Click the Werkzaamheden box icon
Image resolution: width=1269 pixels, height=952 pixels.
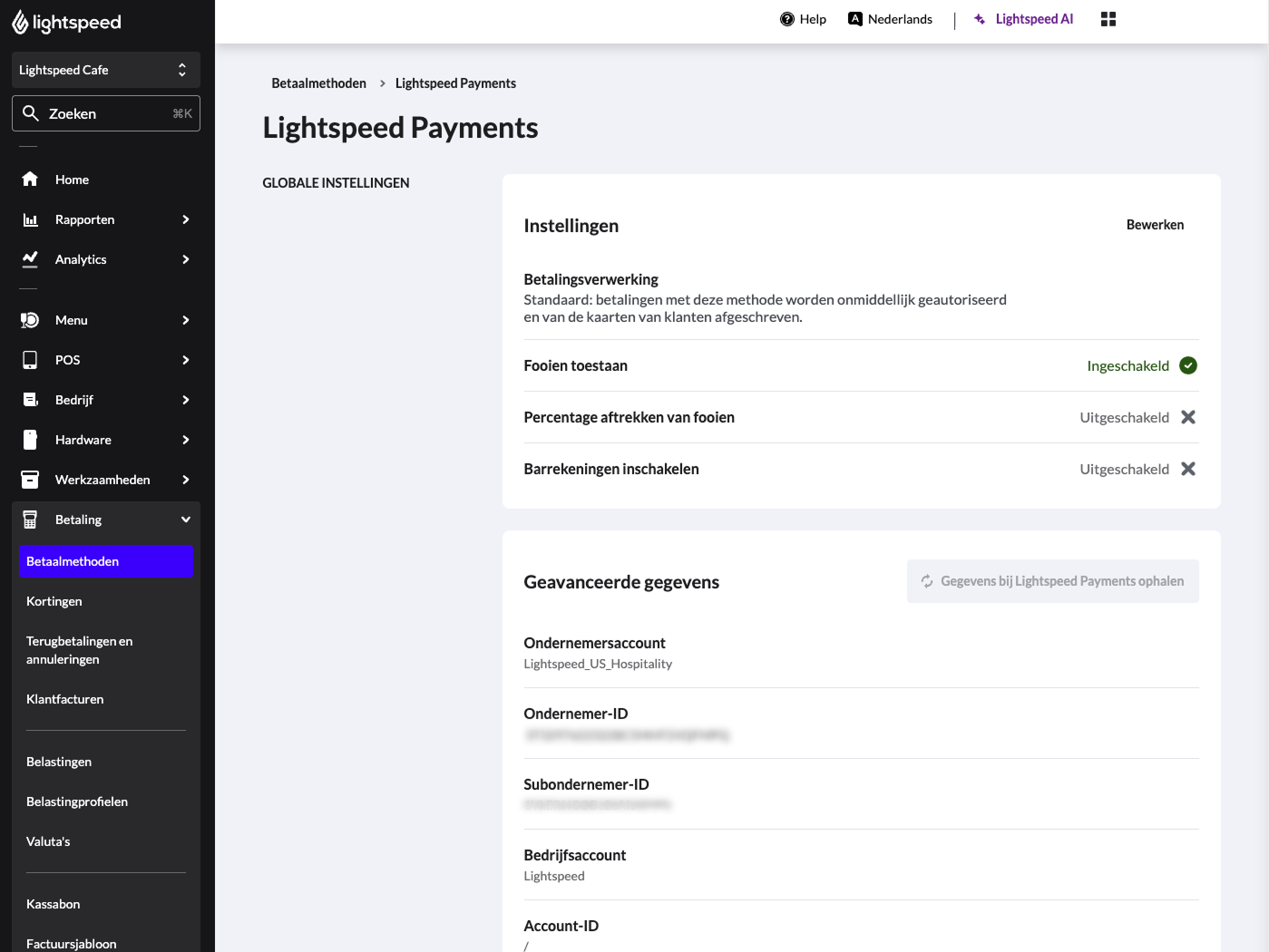[x=30, y=480]
